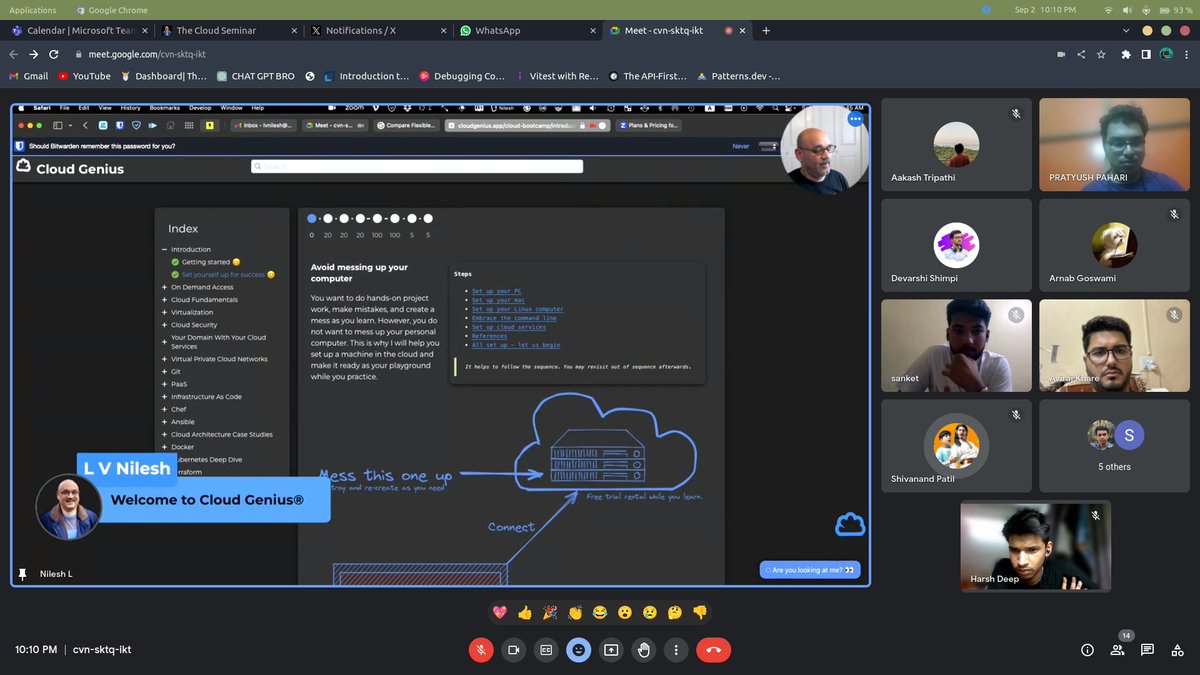The width and height of the screenshot is (1200, 675).
Task: Close the WhatsApp browser tab
Action: click(595, 31)
